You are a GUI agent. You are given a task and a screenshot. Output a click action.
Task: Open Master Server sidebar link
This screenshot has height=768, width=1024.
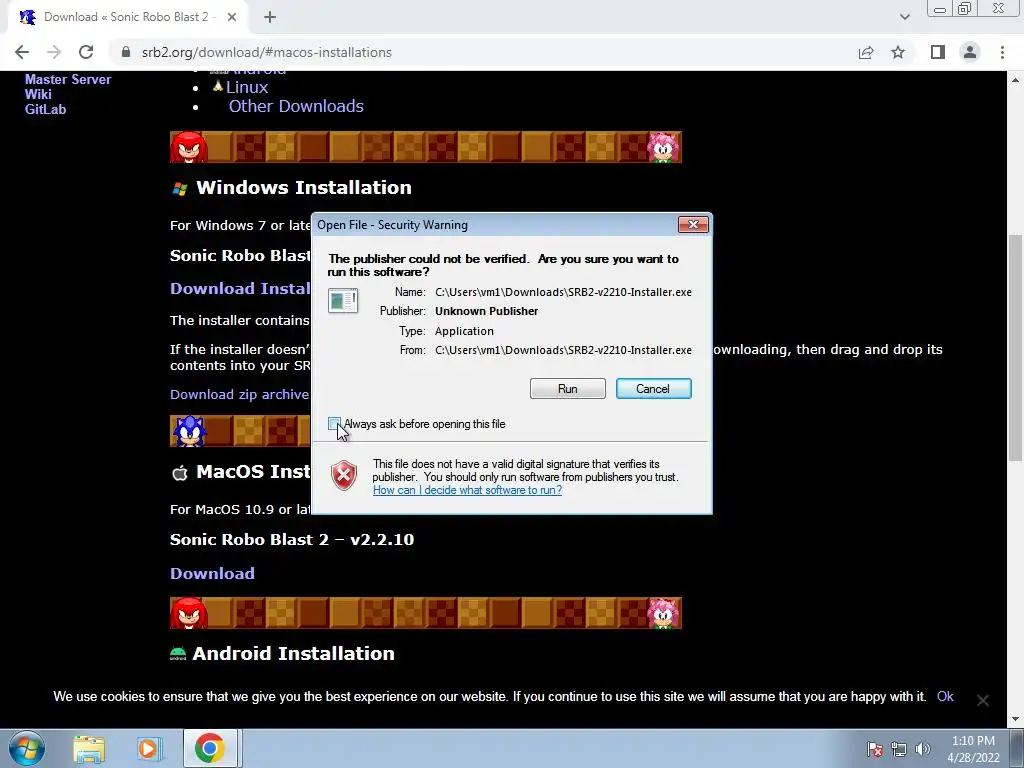point(68,79)
